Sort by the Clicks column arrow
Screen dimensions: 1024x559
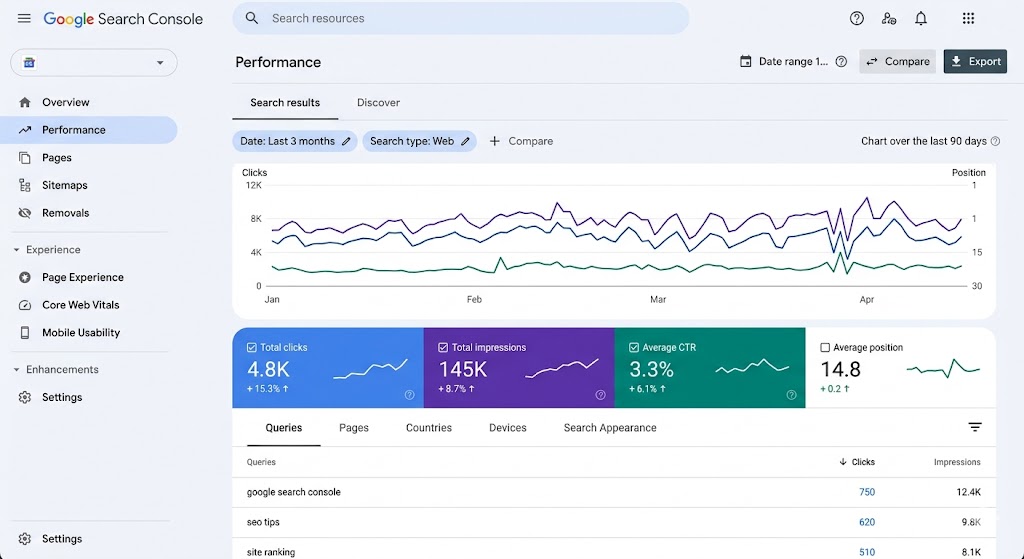point(842,462)
